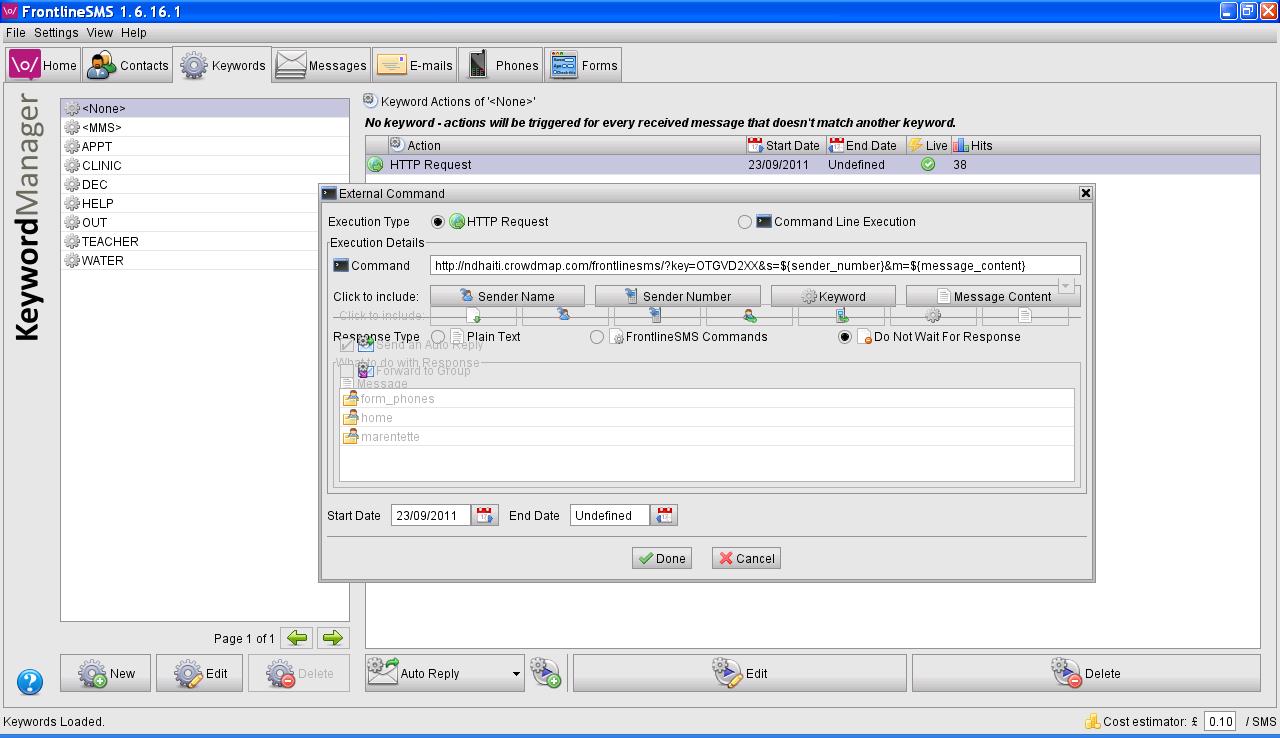Insert Sender Number into command
The image size is (1280, 738).
point(677,296)
